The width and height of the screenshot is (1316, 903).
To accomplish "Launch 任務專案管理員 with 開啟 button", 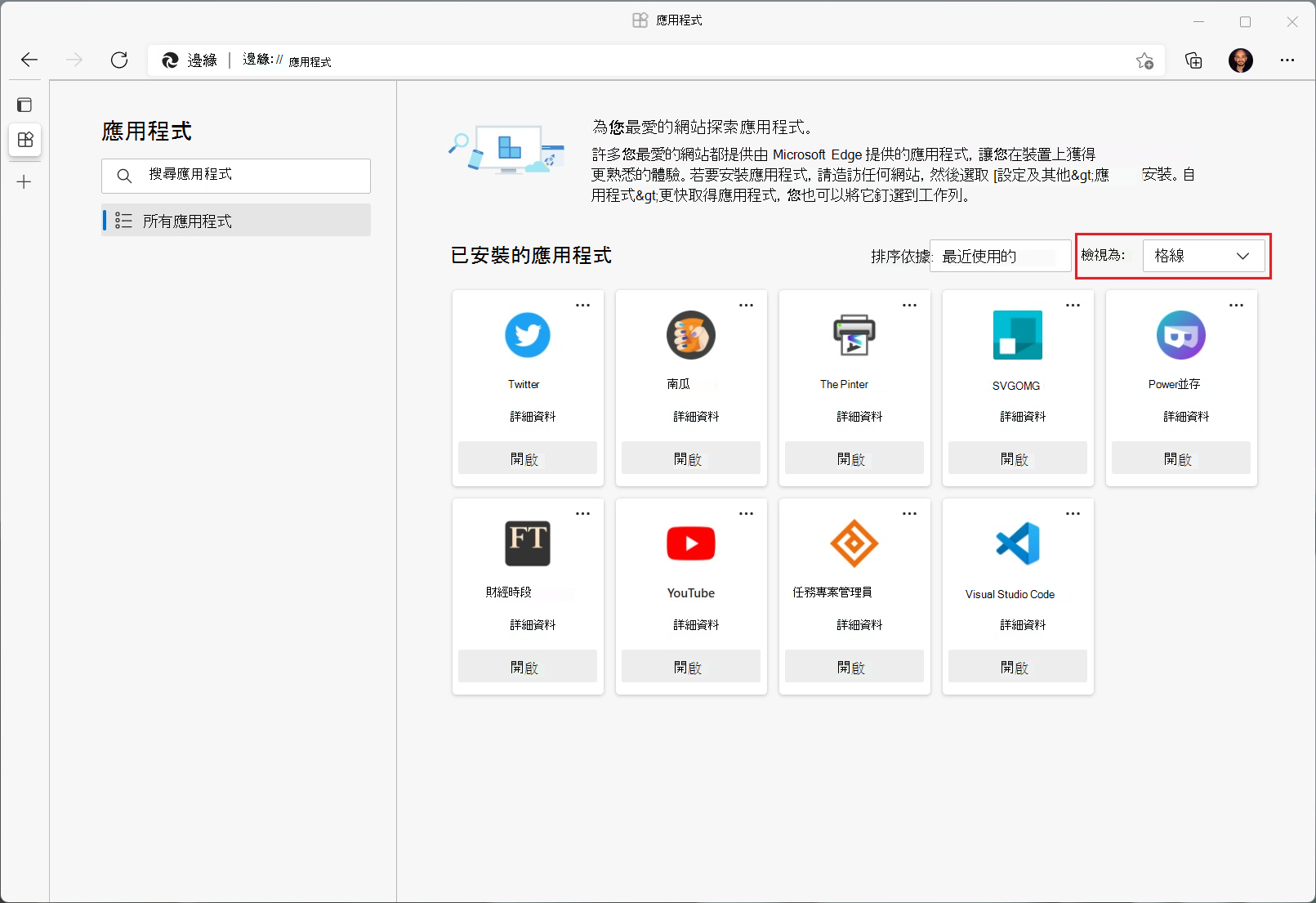I will [854, 667].
